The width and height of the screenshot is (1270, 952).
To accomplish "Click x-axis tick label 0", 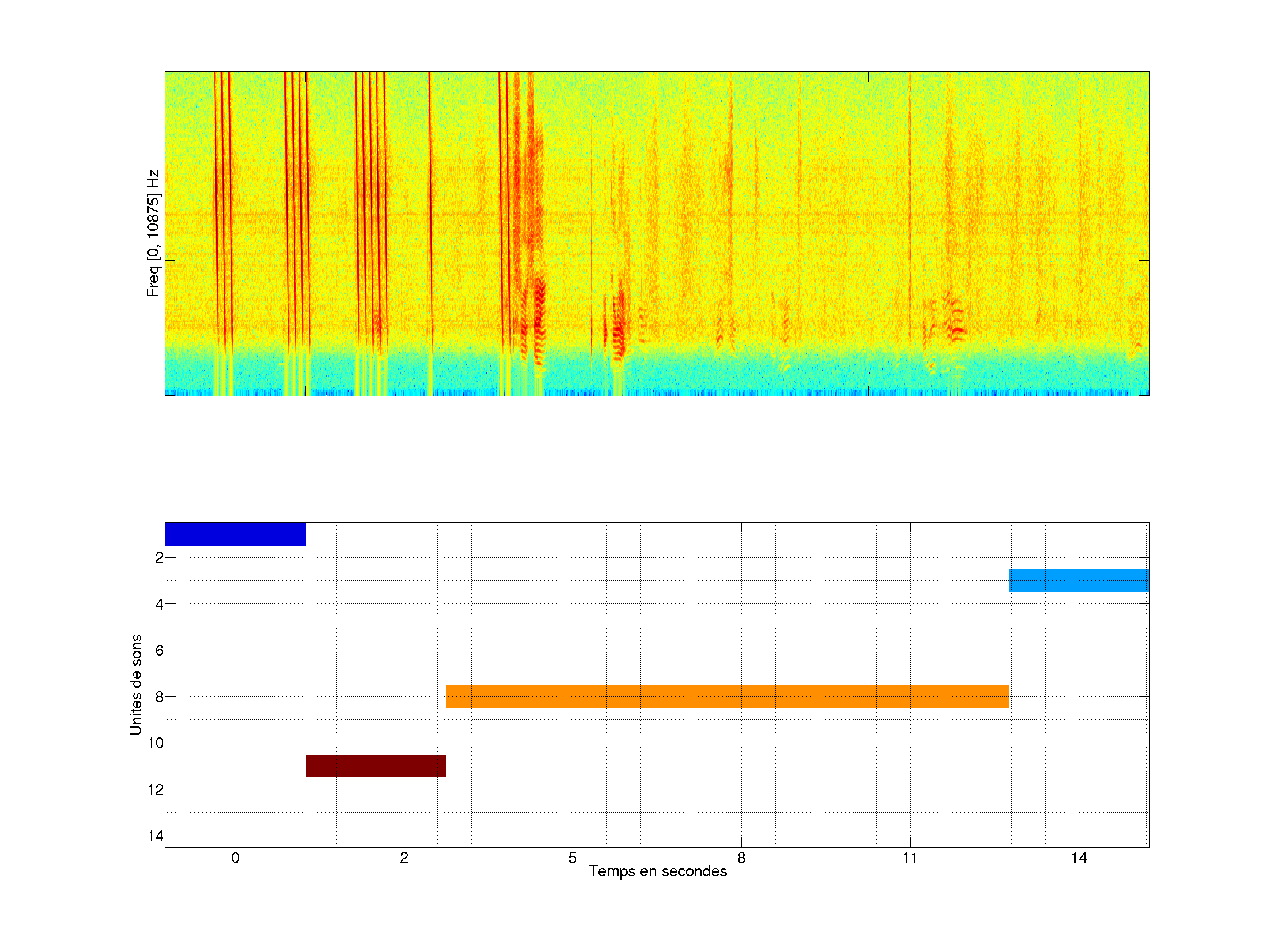I will click(x=235, y=858).
